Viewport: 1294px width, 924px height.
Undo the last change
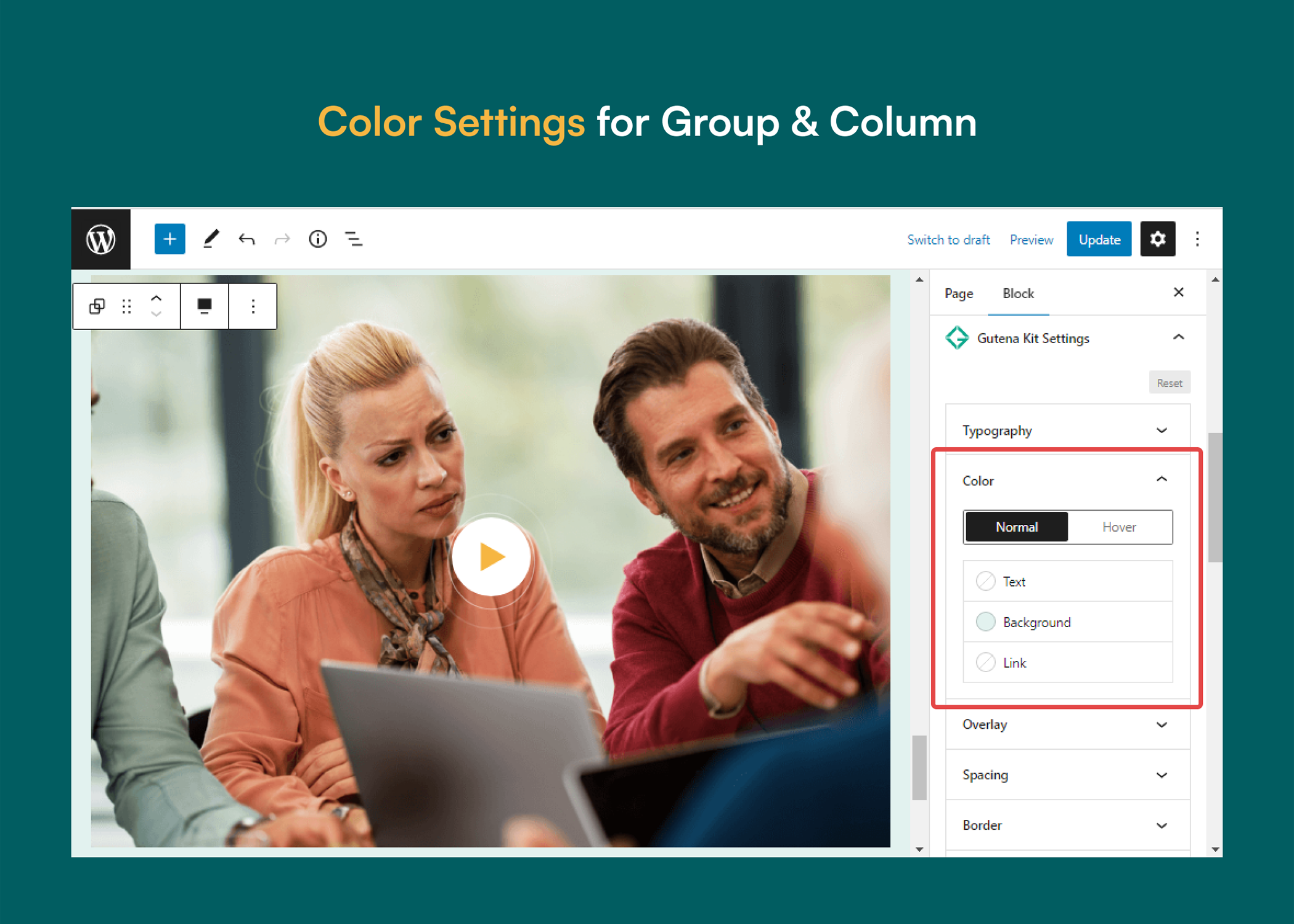[246, 239]
